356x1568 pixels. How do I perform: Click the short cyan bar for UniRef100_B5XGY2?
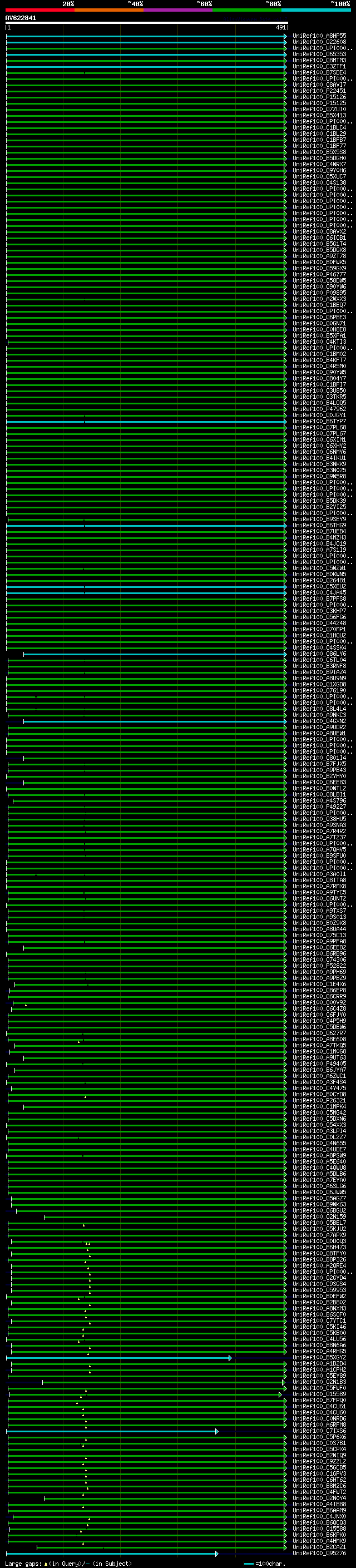(x=118, y=1358)
